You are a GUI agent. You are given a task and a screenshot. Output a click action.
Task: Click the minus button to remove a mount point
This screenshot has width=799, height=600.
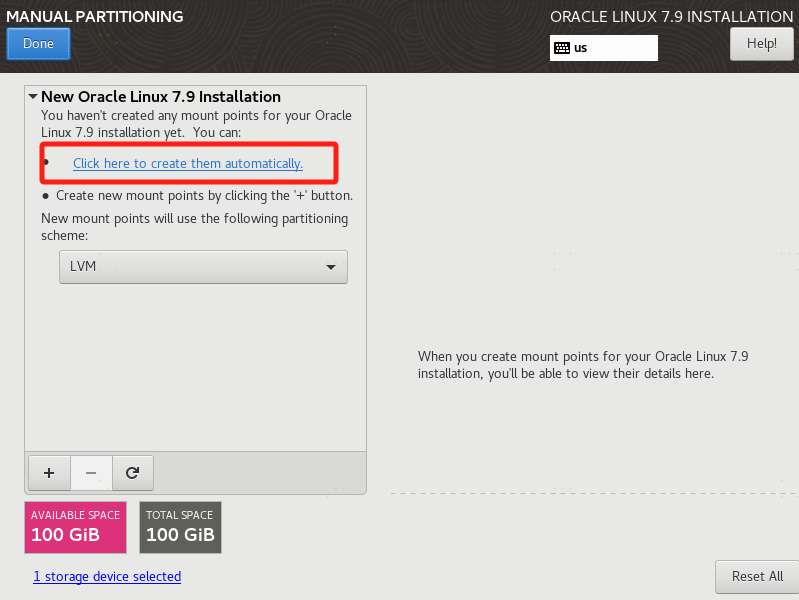tap(90, 471)
